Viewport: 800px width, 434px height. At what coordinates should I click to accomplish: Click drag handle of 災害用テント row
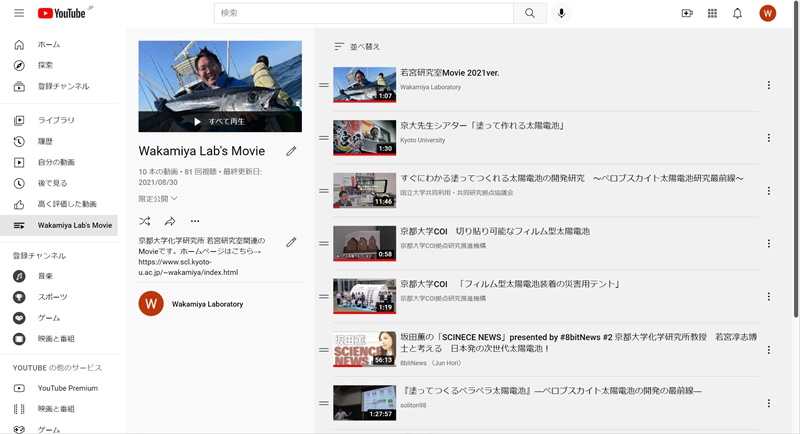point(323,296)
